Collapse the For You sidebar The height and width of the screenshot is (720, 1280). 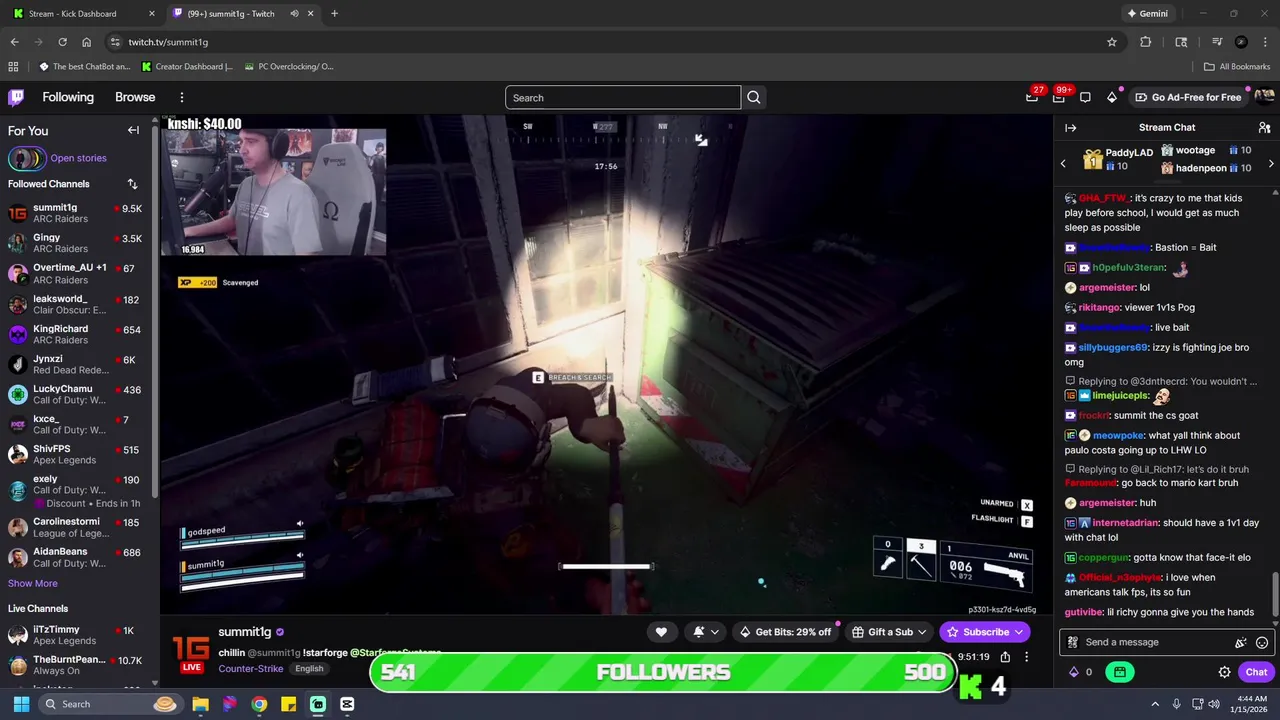pos(133,130)
